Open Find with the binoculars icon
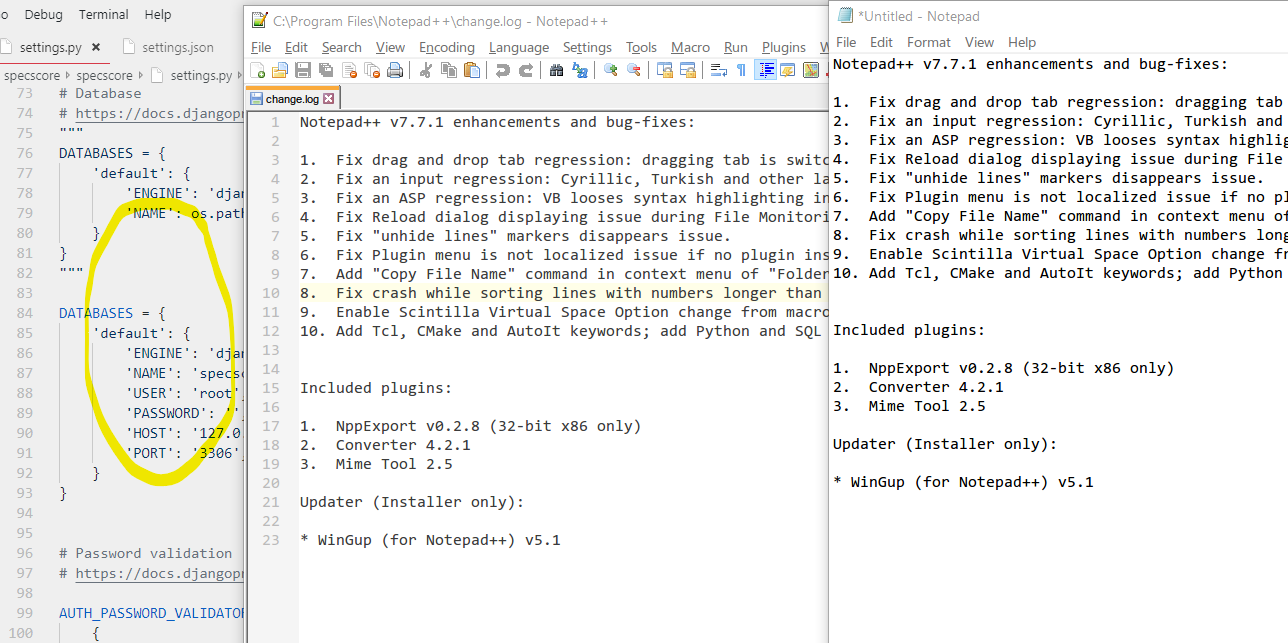 tap(557, 70)
